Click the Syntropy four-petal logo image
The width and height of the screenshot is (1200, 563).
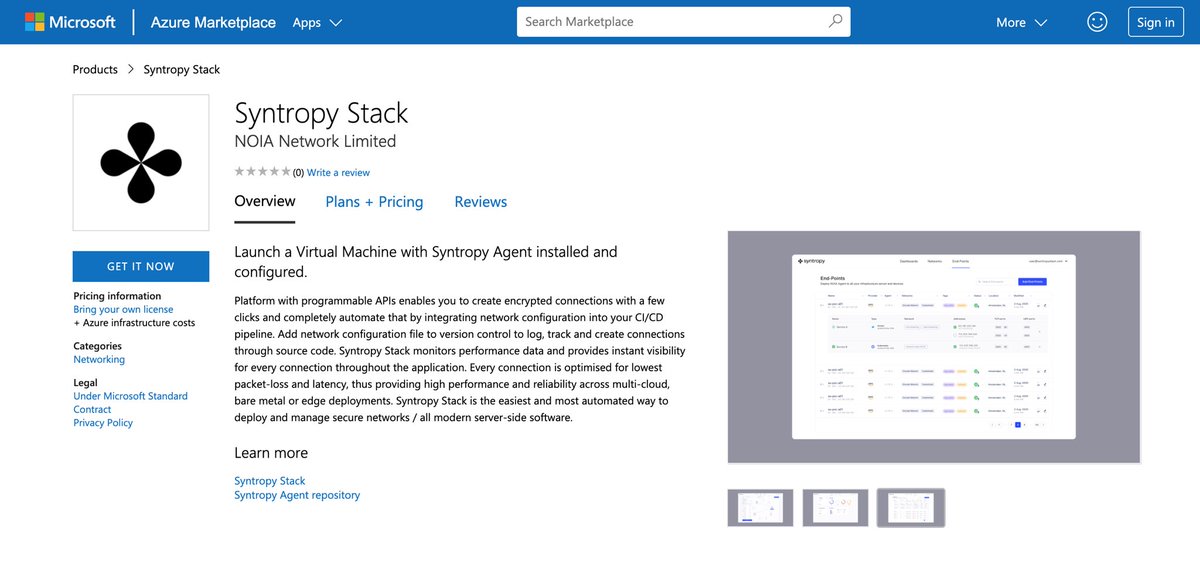[141, 163]
